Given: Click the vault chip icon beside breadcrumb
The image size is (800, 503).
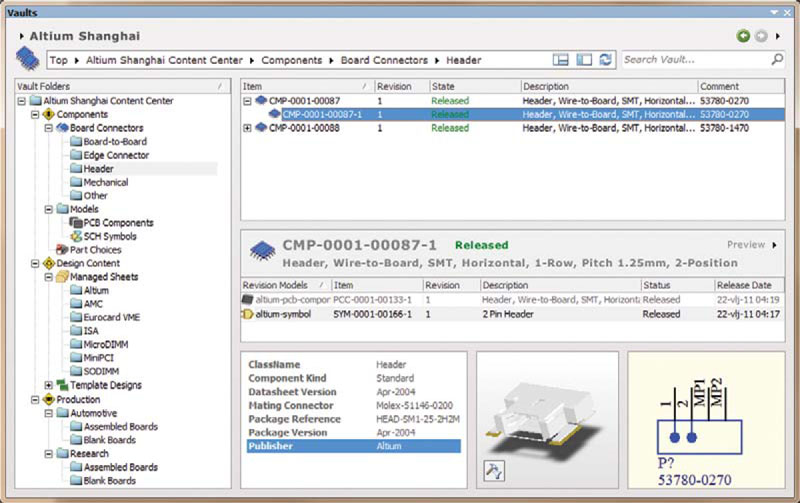Looking at the screenshot, I should click(x=28, y=58).
